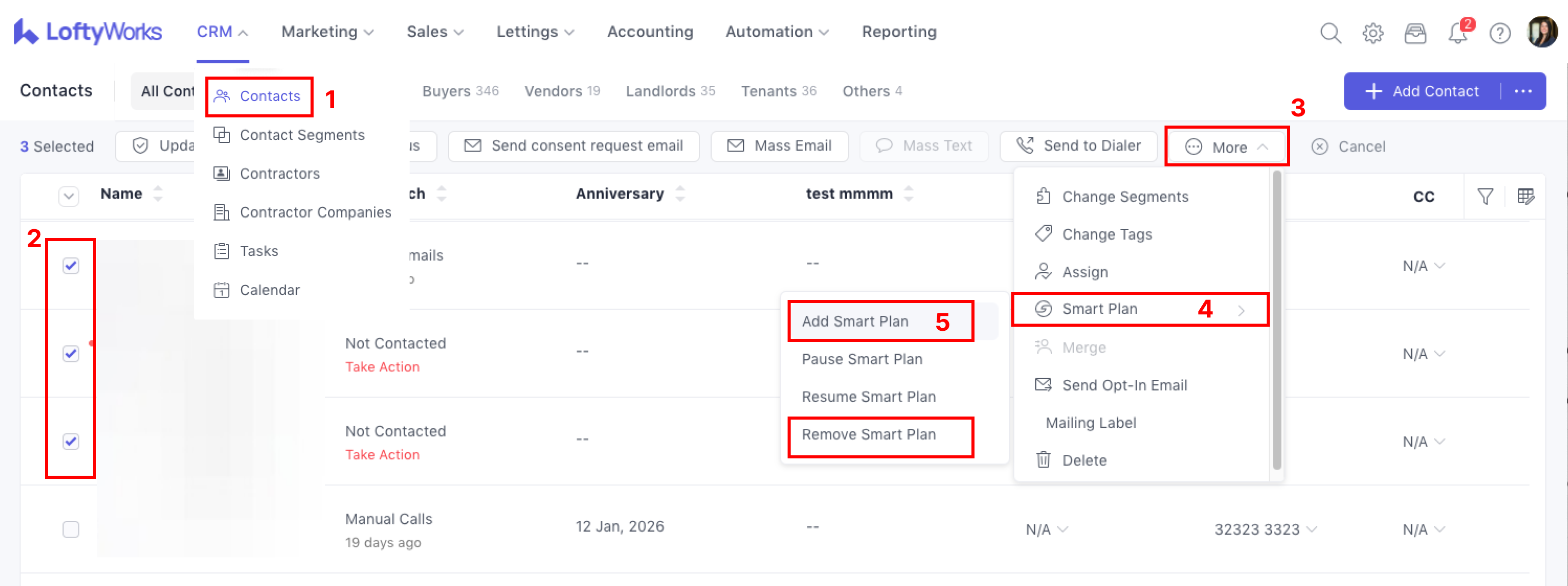This screenshot has width=1568, height=586.
Task: Open the search magnifier icon
Action: tap(1330, 32)
